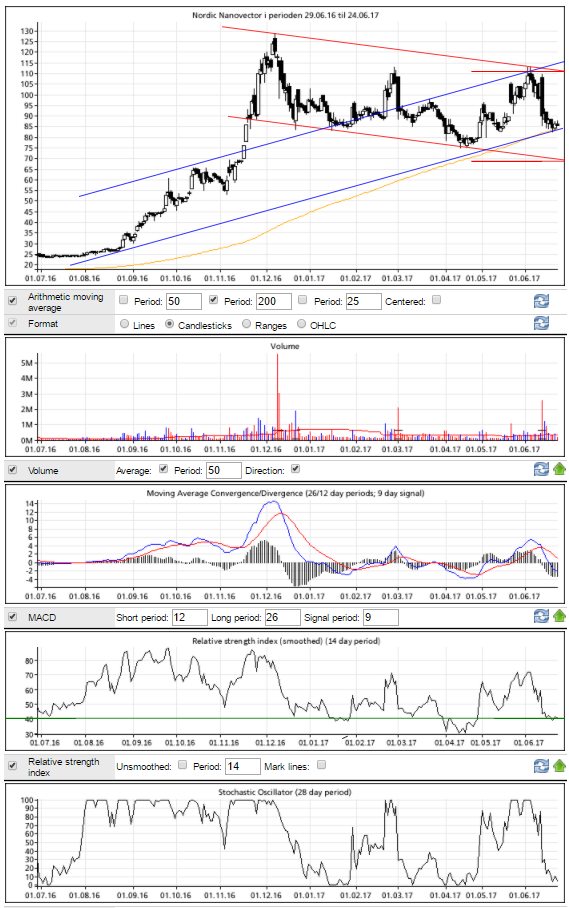Enable the 50 period moving average
Image resolution: width=569 pixels, height=908 pixels.
[123, 300]
